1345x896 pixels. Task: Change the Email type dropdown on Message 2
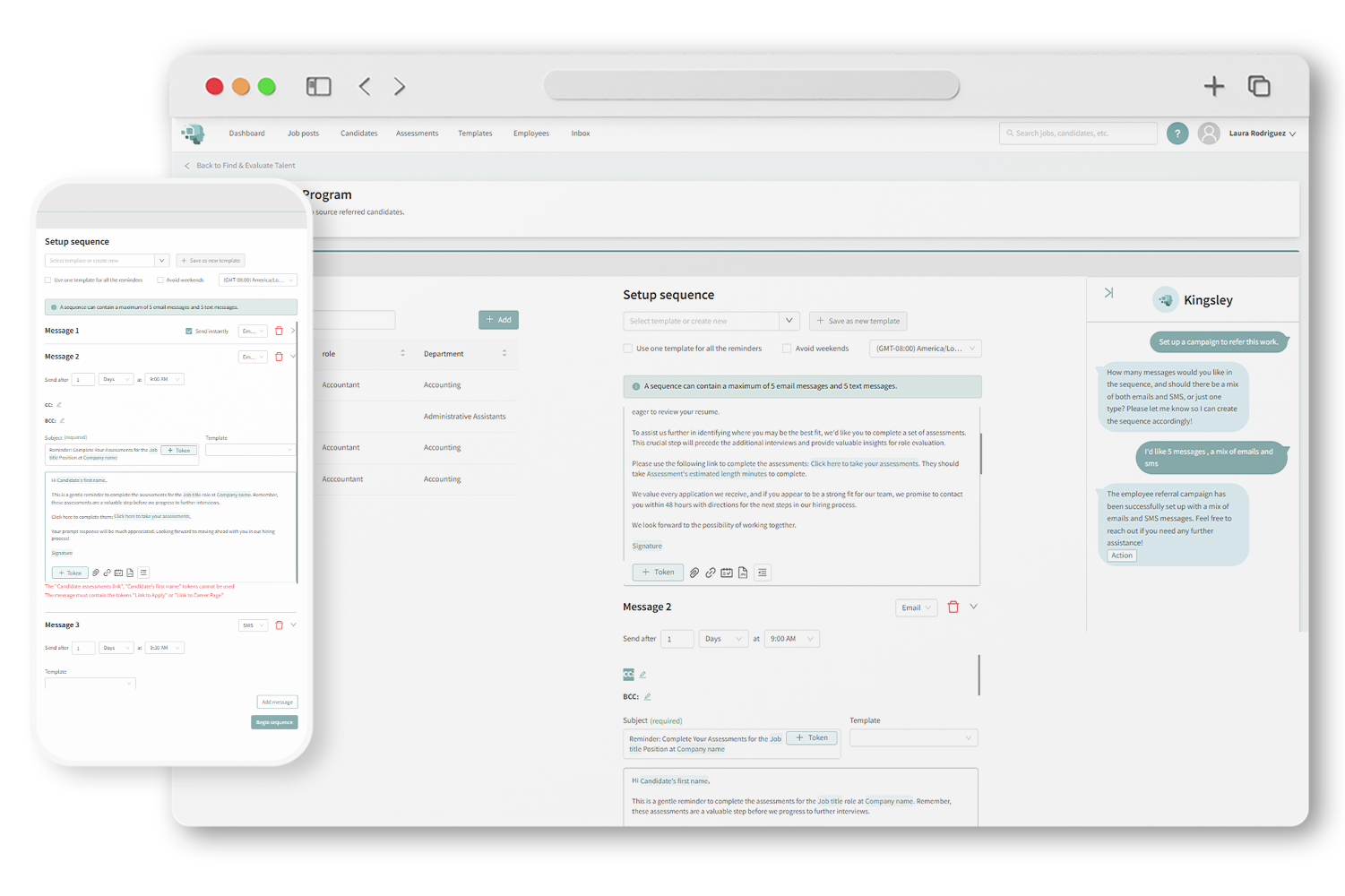915,607
